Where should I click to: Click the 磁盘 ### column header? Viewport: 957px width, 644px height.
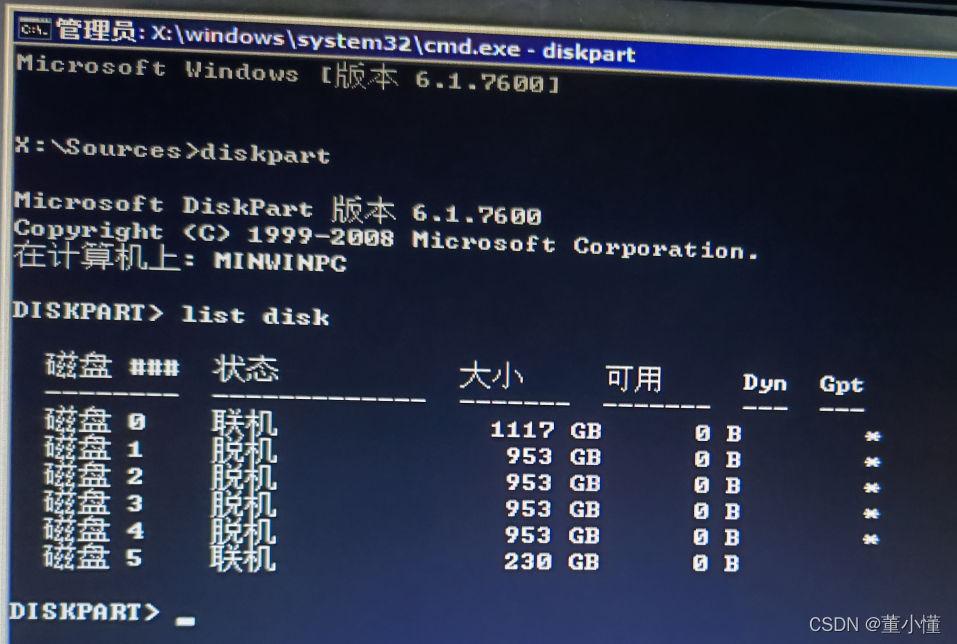tap(112, 366)
